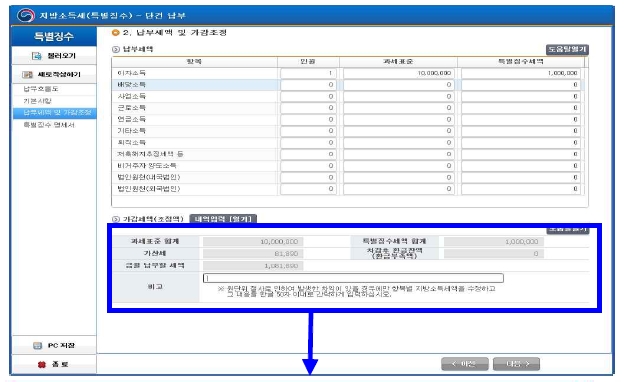The image size is (627, 382).
Task: Click 과세표준 column header
Action: click(x=398, y=62)
